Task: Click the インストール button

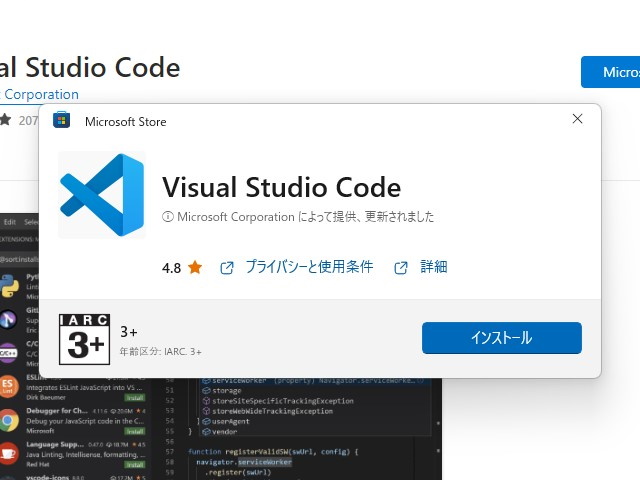Action: 502,338
